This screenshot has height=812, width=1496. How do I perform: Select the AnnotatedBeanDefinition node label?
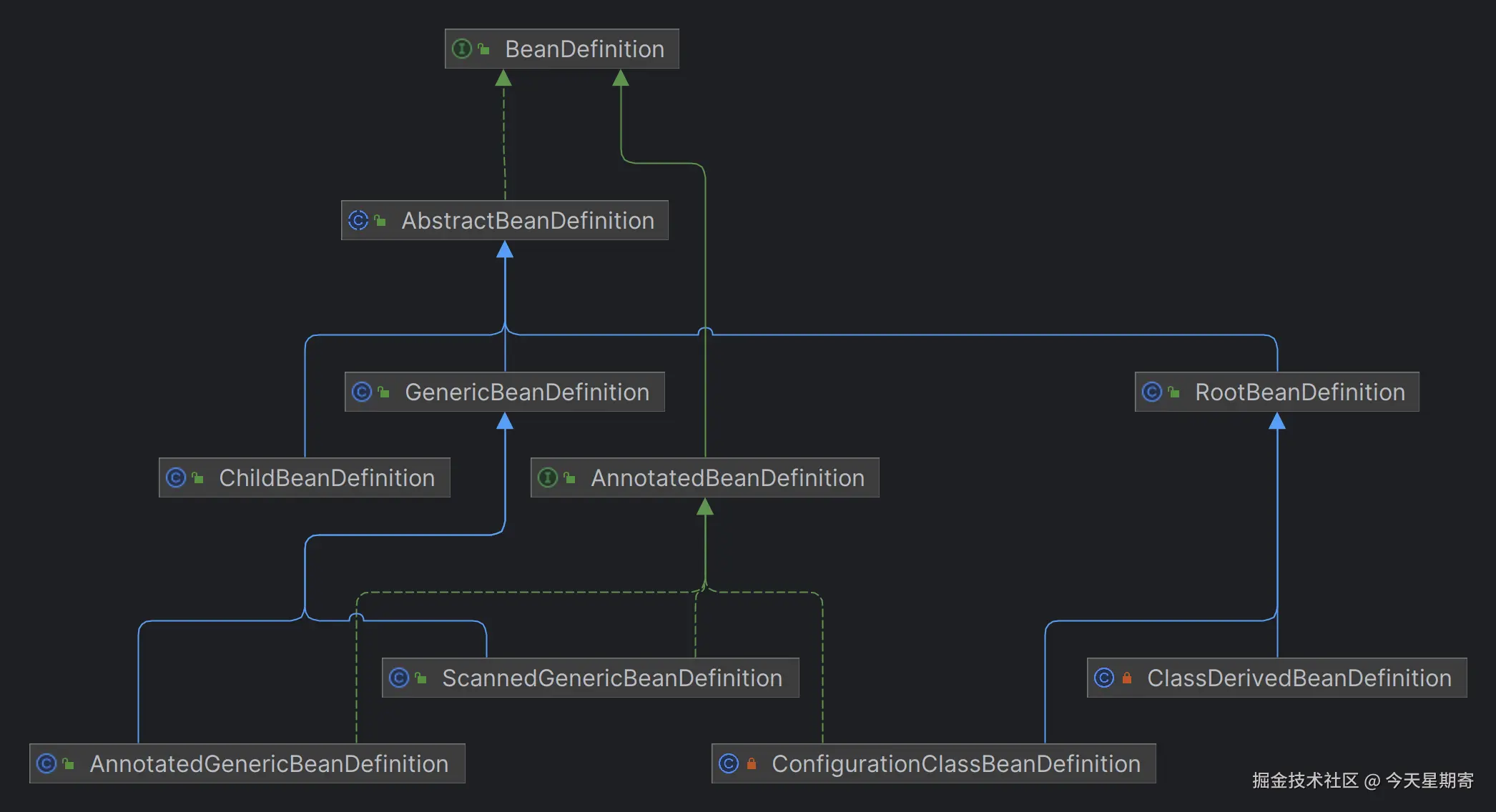pyautogui.click(x=727, y=477)
